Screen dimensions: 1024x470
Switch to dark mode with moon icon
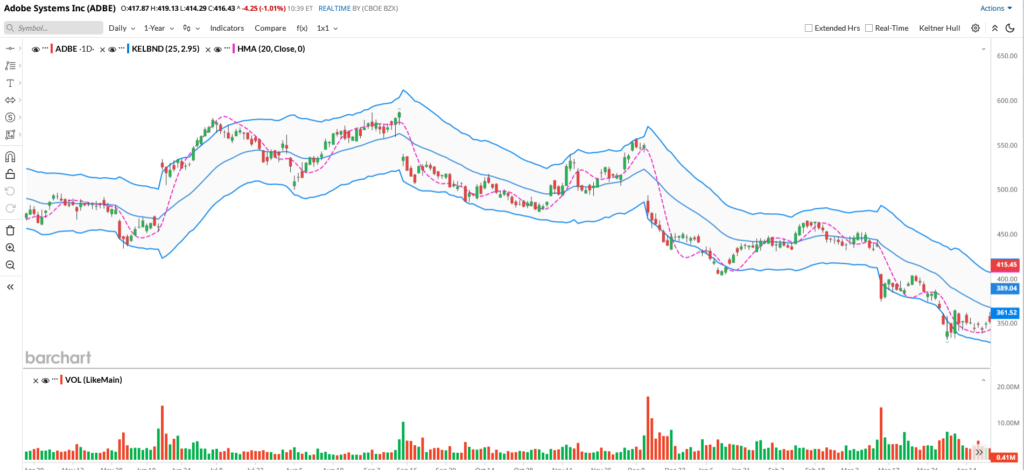click(x=1012, y=28)
